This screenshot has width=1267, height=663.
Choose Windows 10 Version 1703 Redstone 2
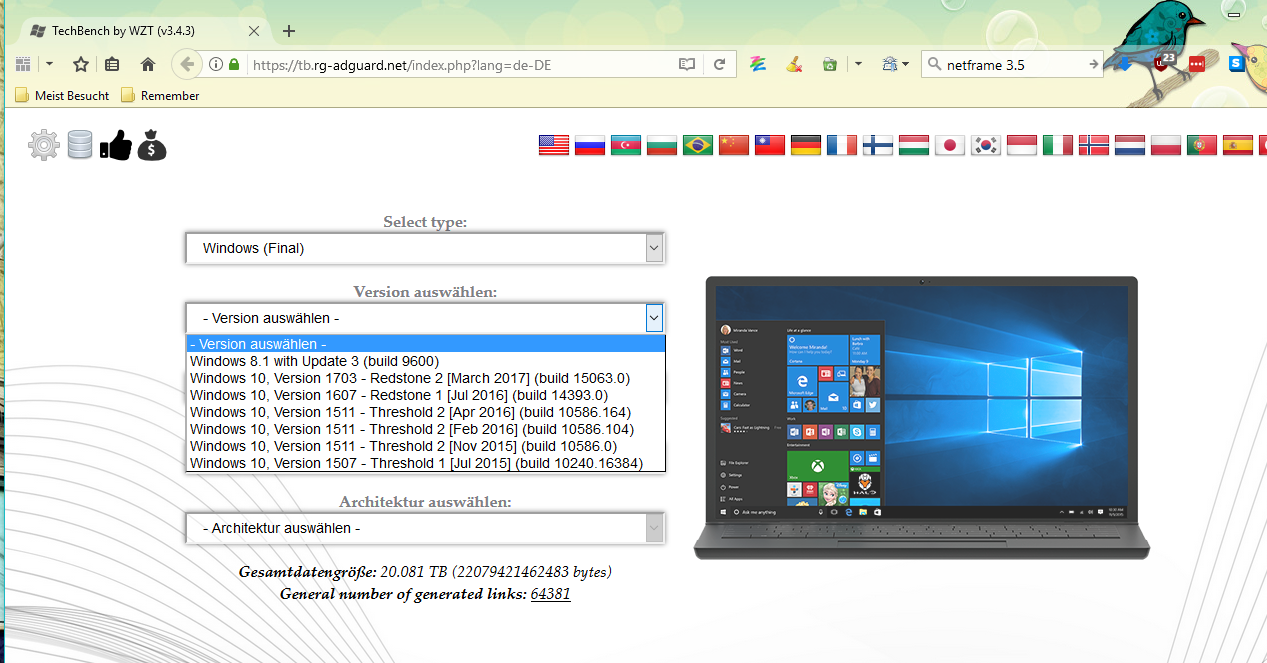click(x=426, y=378)
